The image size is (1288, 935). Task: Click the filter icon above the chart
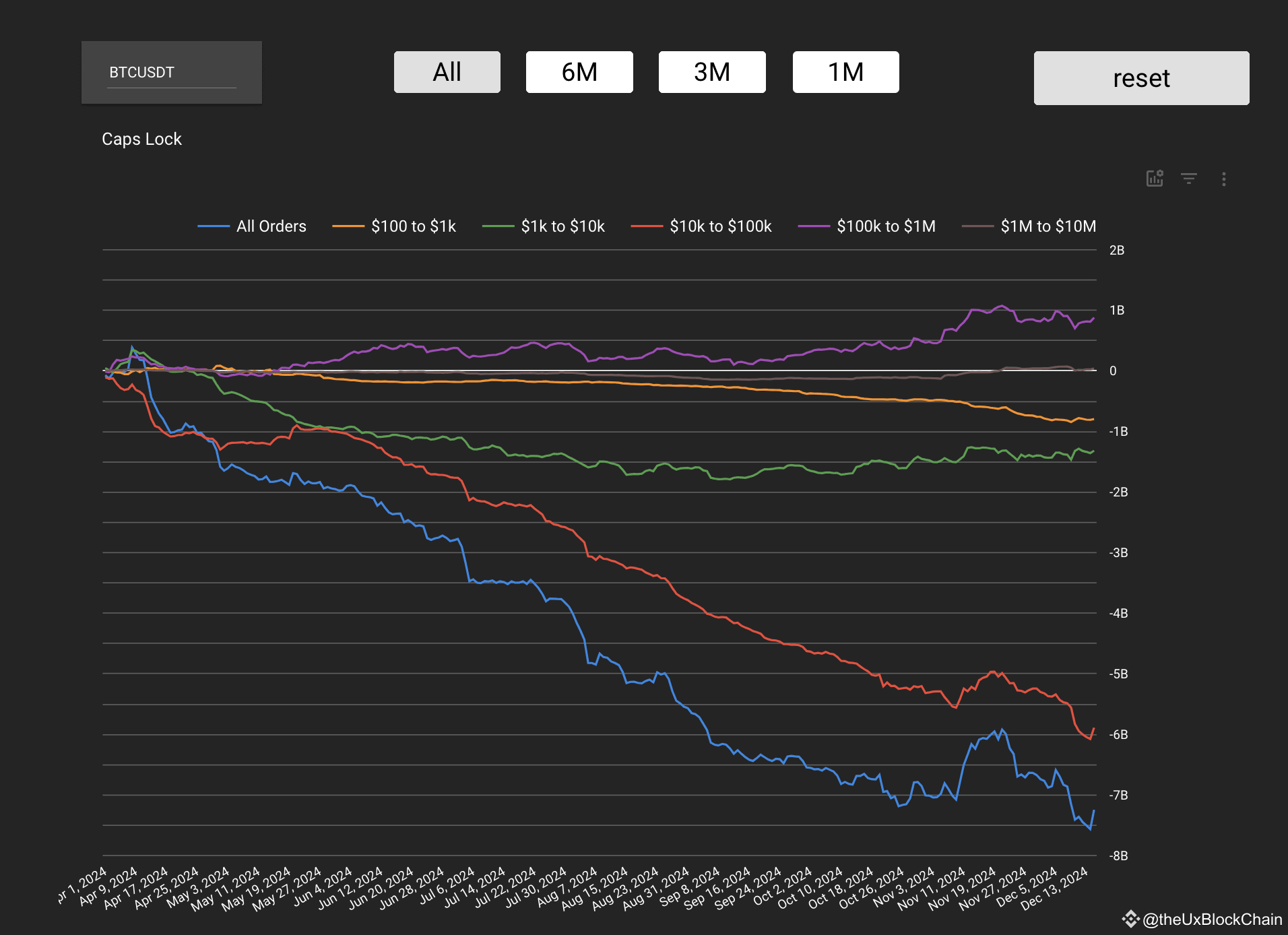pyautogui.click(x=1190, y=179)
